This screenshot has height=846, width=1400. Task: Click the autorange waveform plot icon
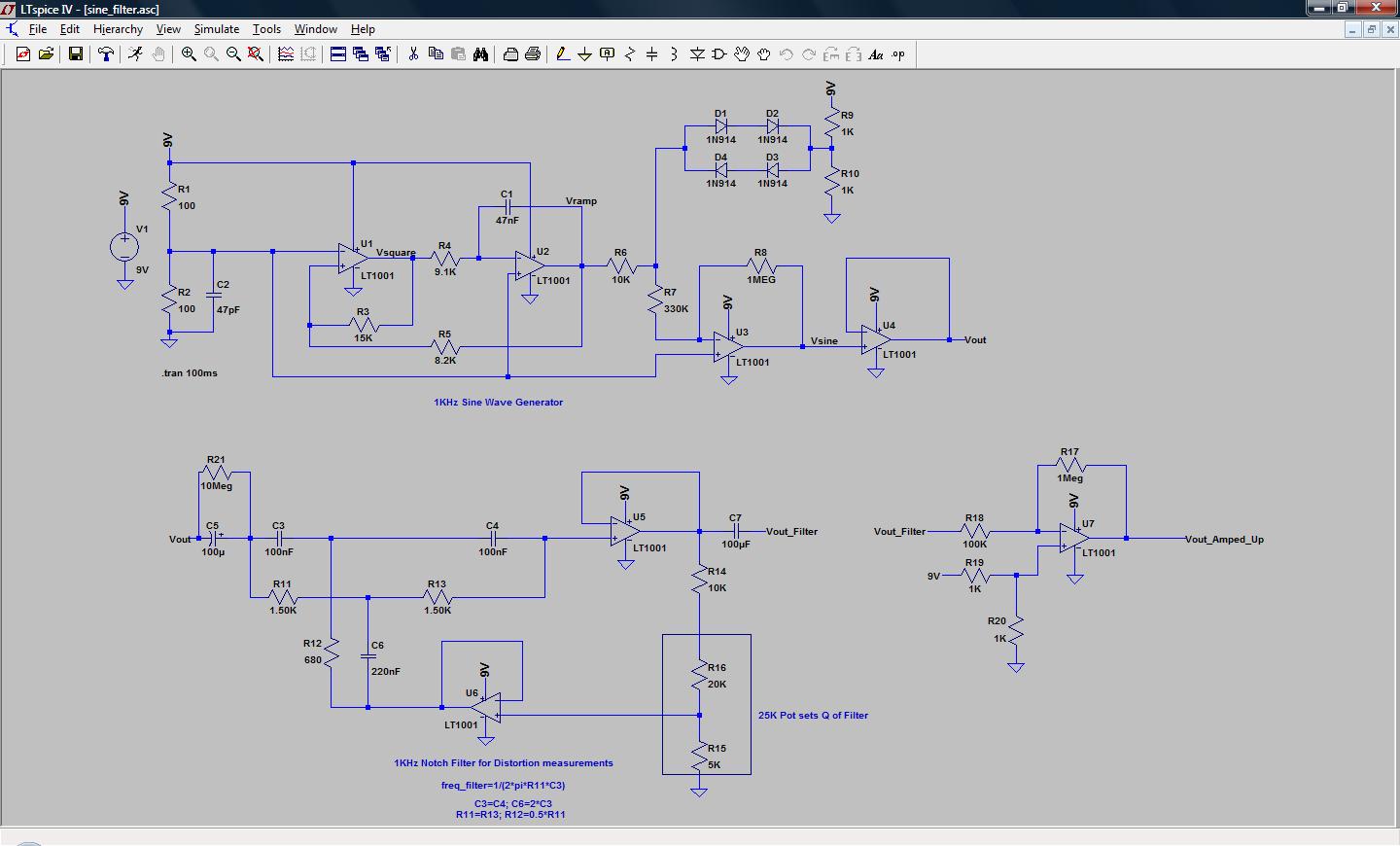[x=286, y=54]
